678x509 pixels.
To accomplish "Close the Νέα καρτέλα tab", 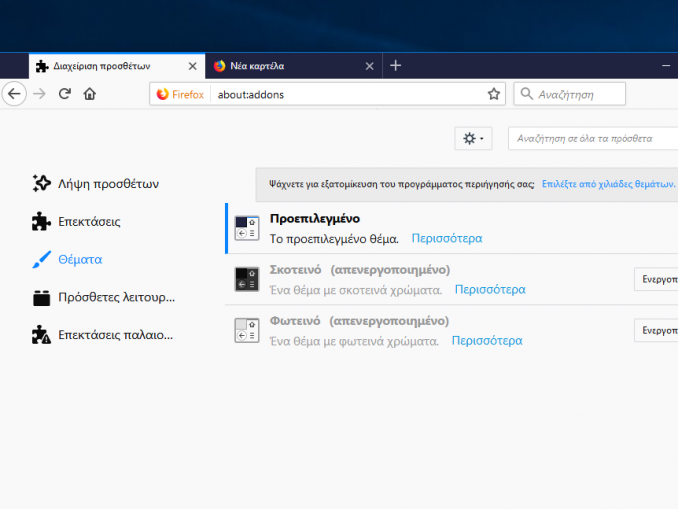I will point(369,66).
